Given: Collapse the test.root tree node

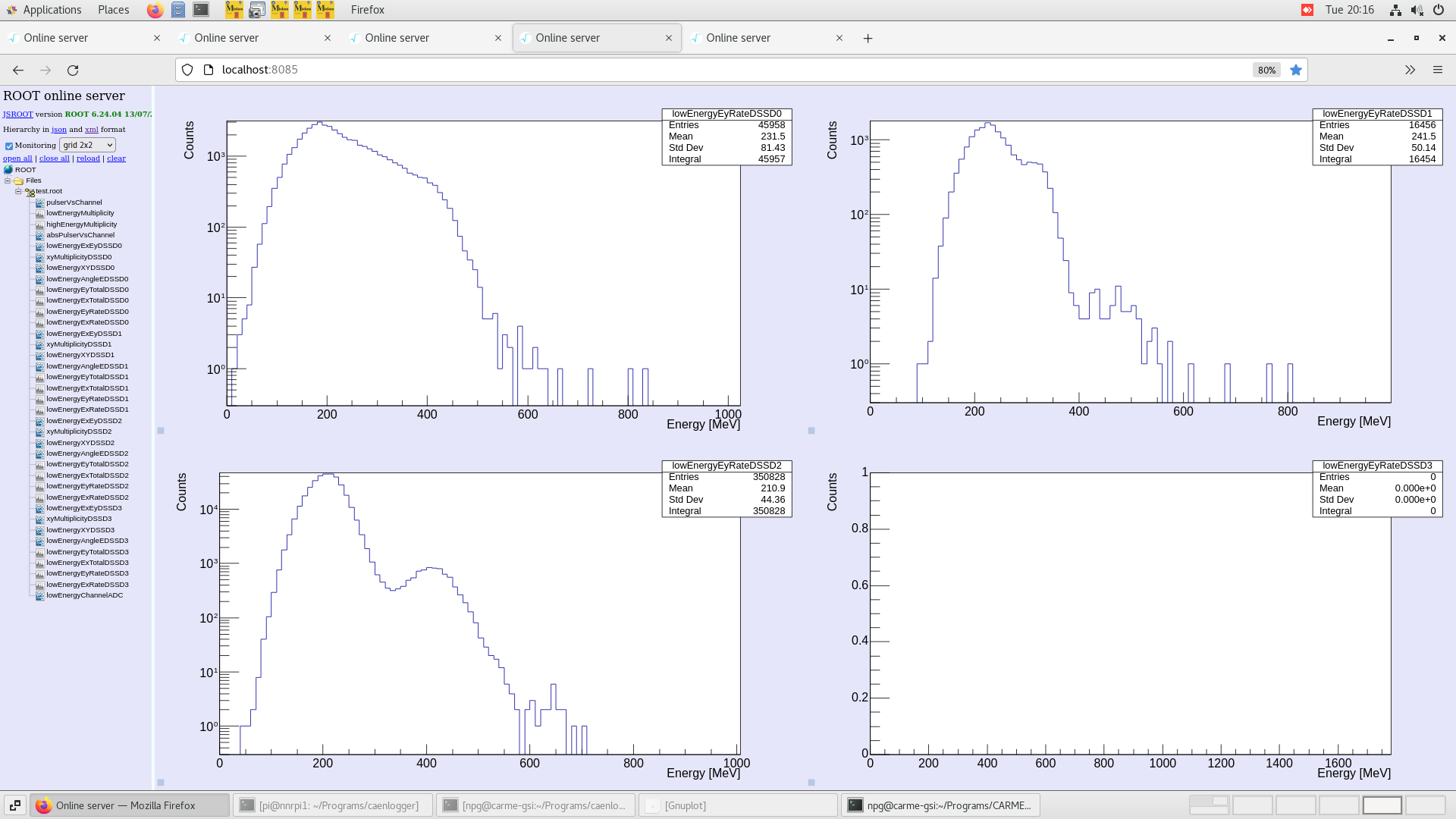Looking at the screenshot, I should (17, 191).
